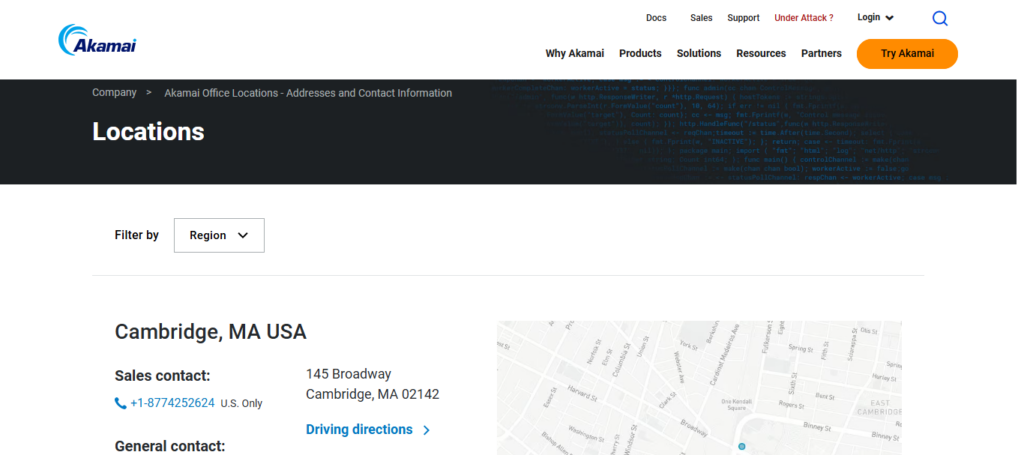
Task: Open the Region filter dropdown
Action: pyautogui.click(x=219, y=235)
